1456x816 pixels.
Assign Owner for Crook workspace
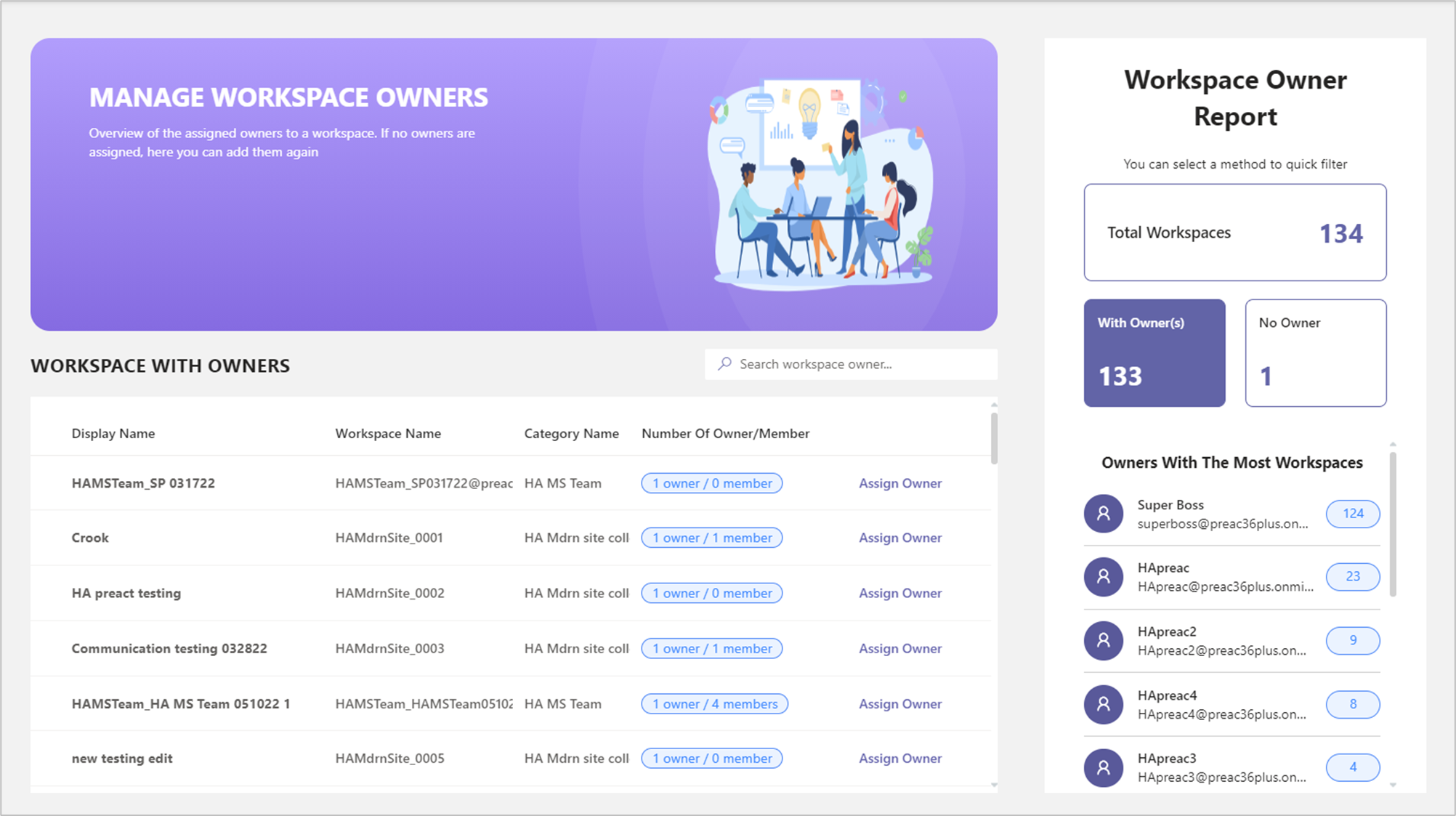click(899, 538)
